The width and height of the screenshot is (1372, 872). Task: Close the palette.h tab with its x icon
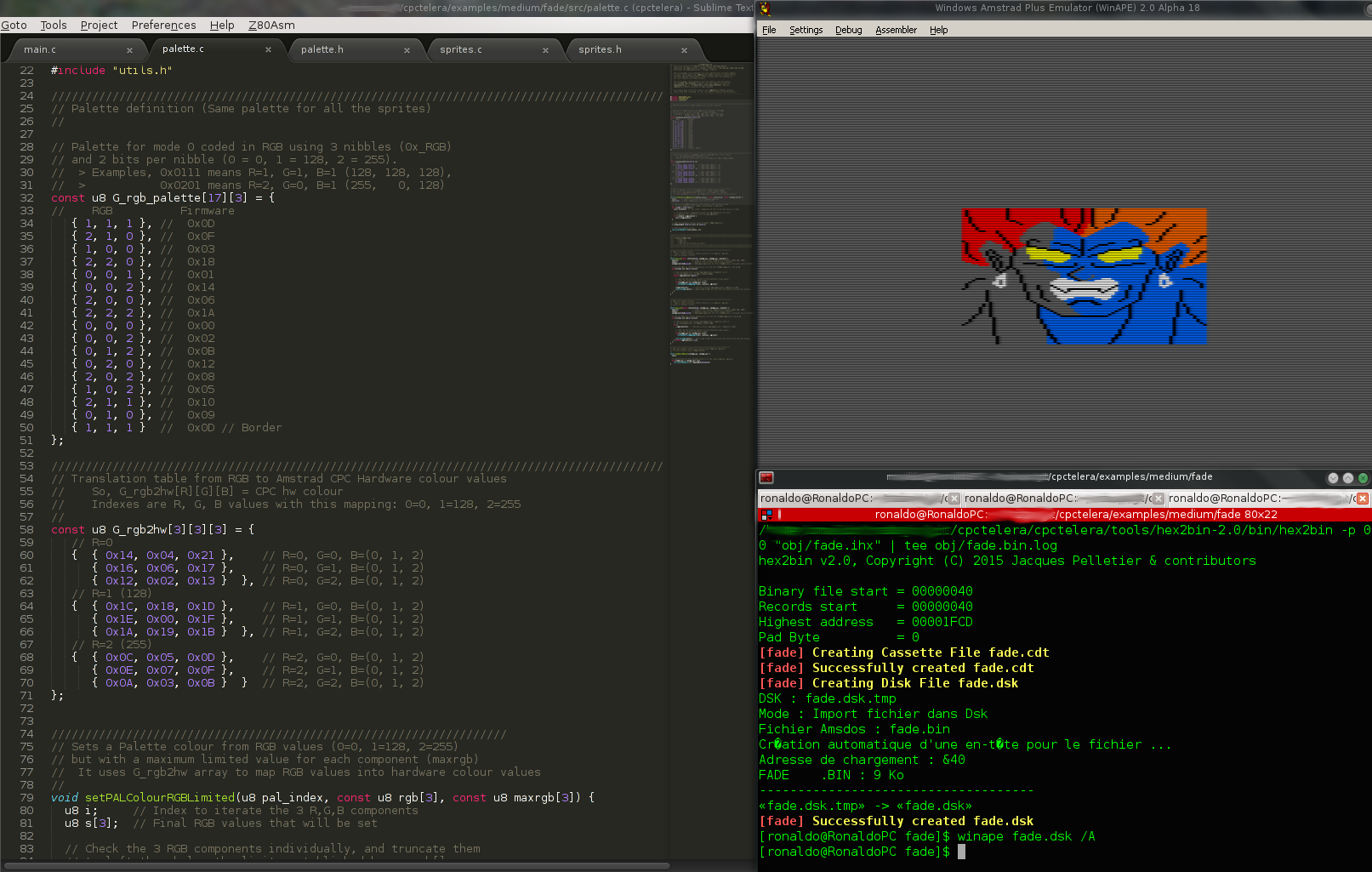tap(407, 50)
